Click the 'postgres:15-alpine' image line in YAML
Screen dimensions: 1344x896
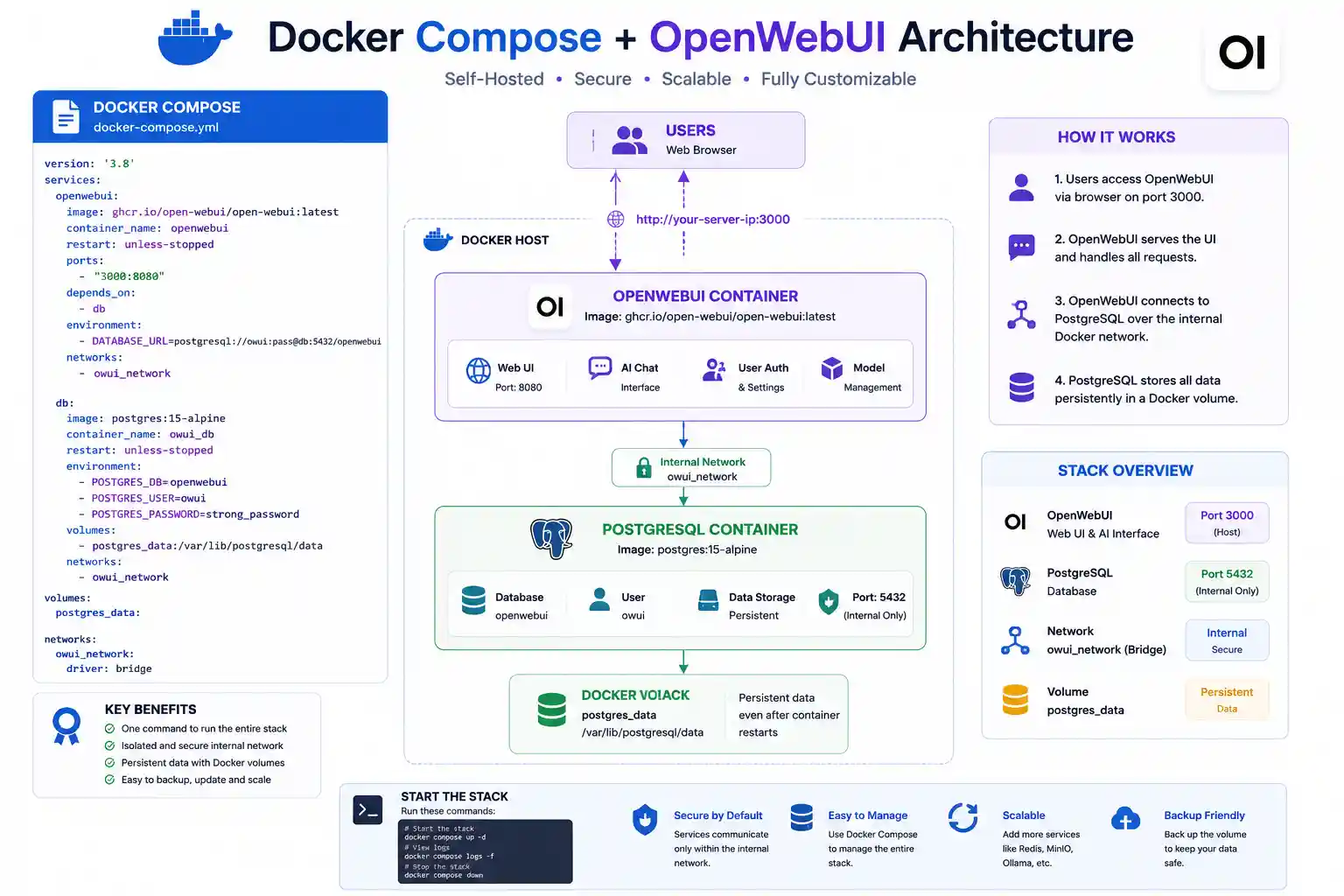[x=146, y=418]
